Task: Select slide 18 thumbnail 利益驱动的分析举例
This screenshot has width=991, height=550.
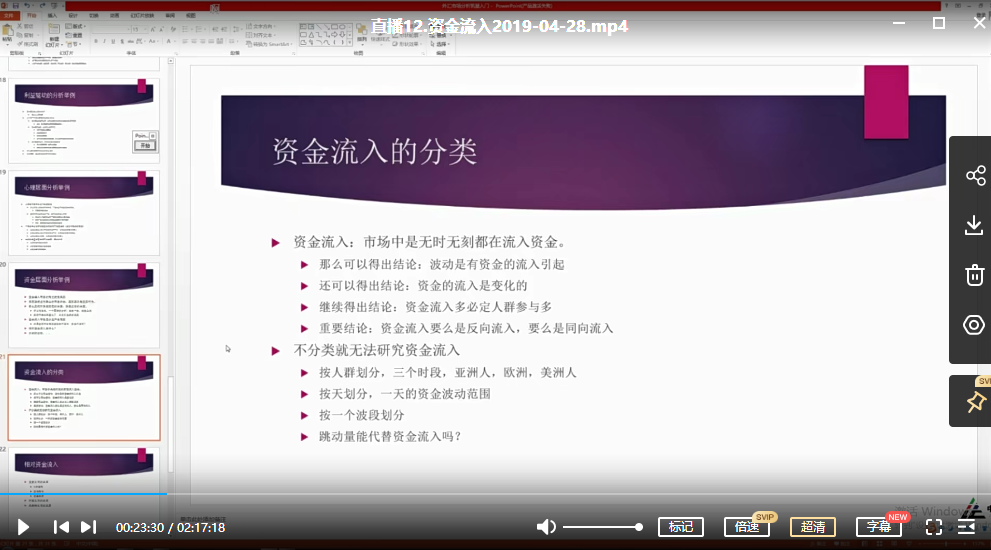Action: click(84, 120)
